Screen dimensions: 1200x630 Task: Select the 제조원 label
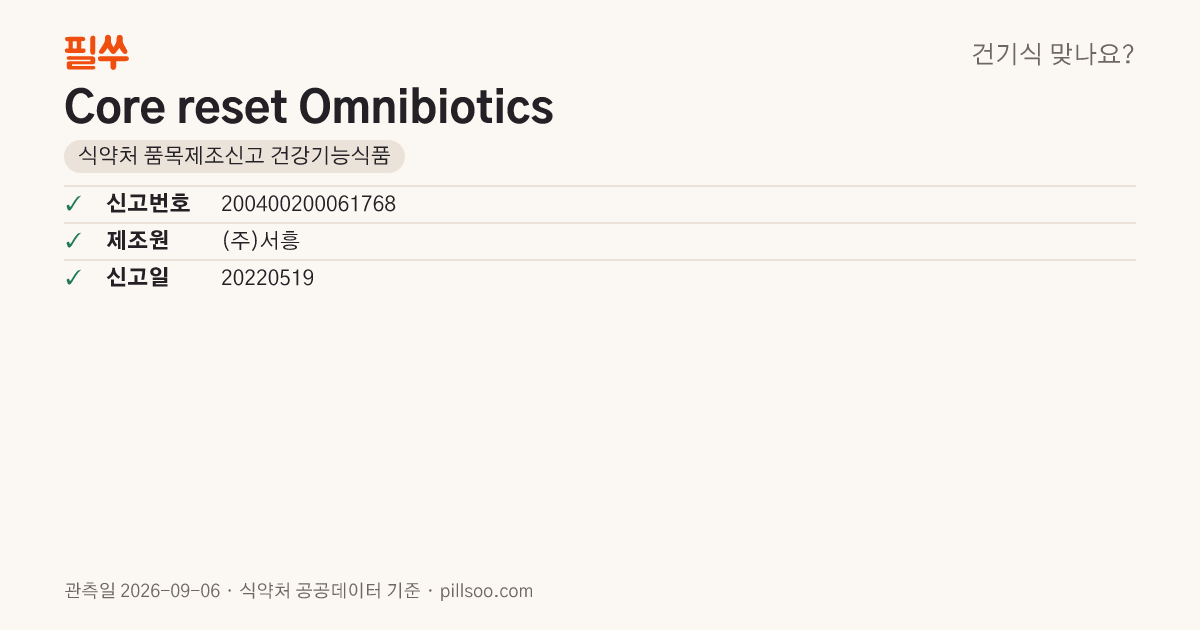138,241
